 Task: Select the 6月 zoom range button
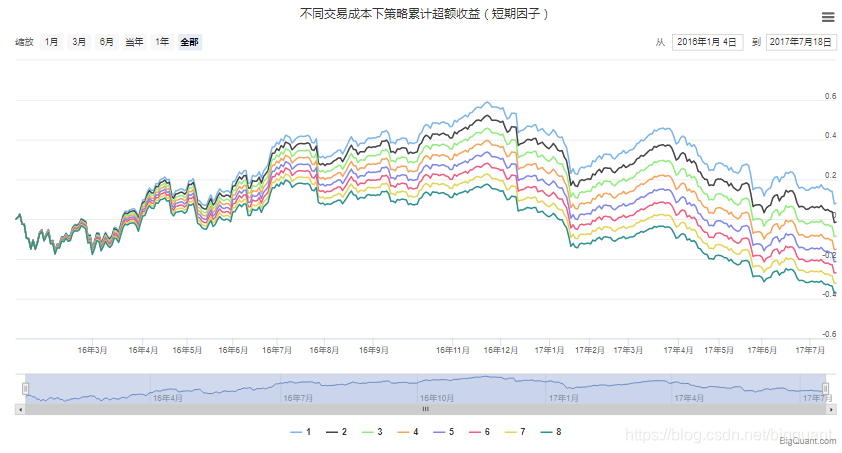click(106, 42)
